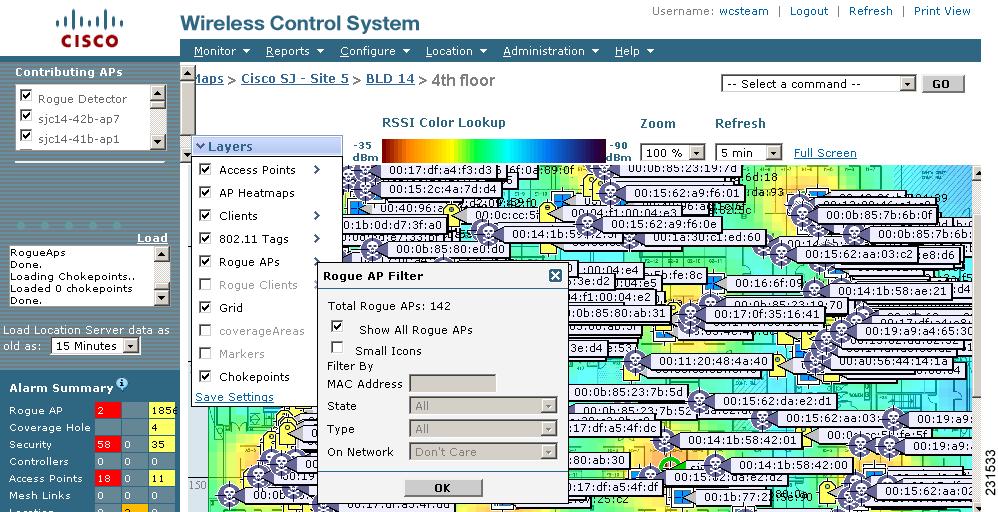Image resolution: width=998 pixels, height=512 pixels.
Task: Go to the Cisco SJ - Site 5 breadcrumb
Action: [x=295, y=79]
